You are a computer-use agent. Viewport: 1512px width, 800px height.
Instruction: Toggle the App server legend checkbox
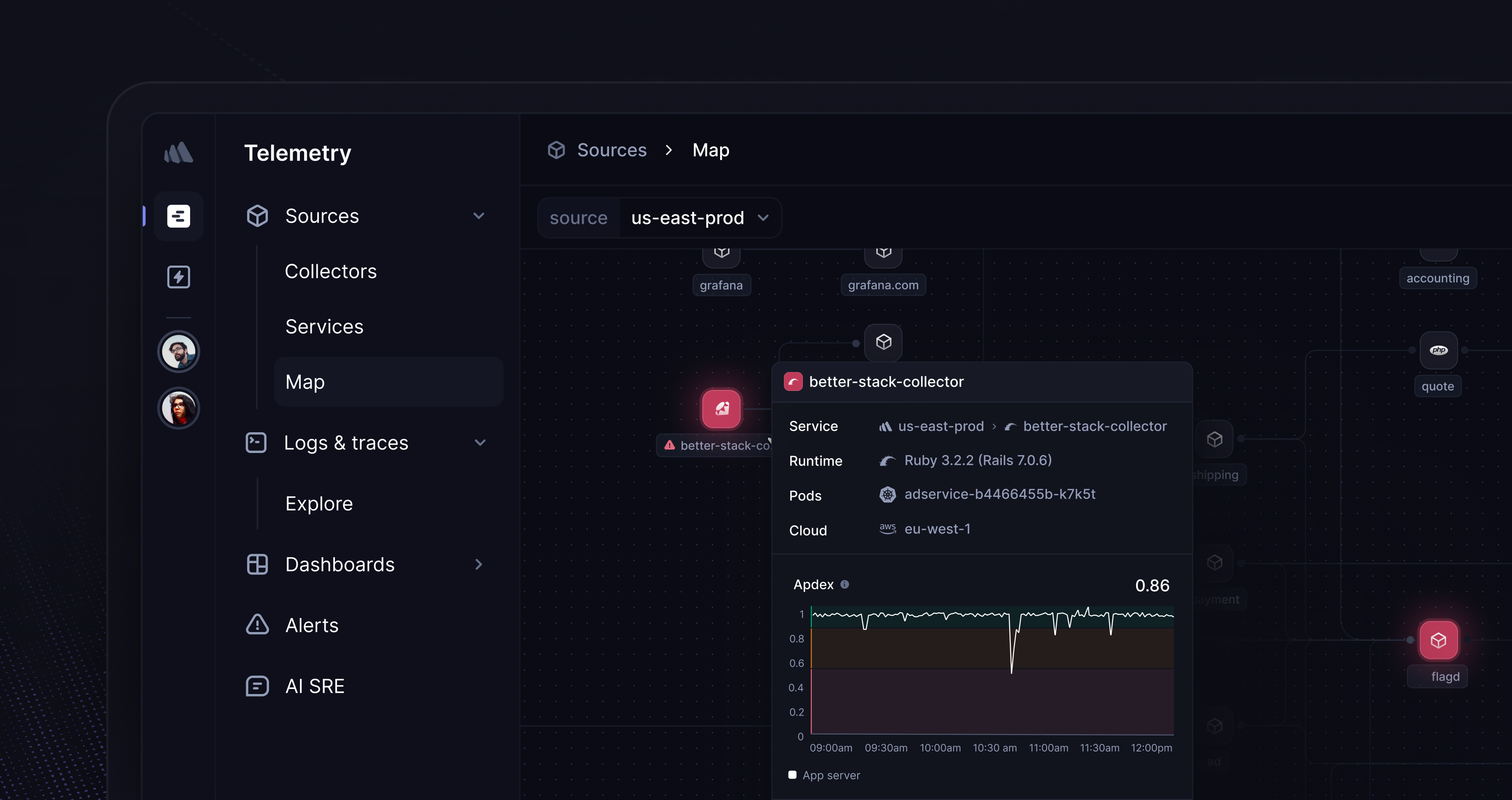[x=792, y=775]
